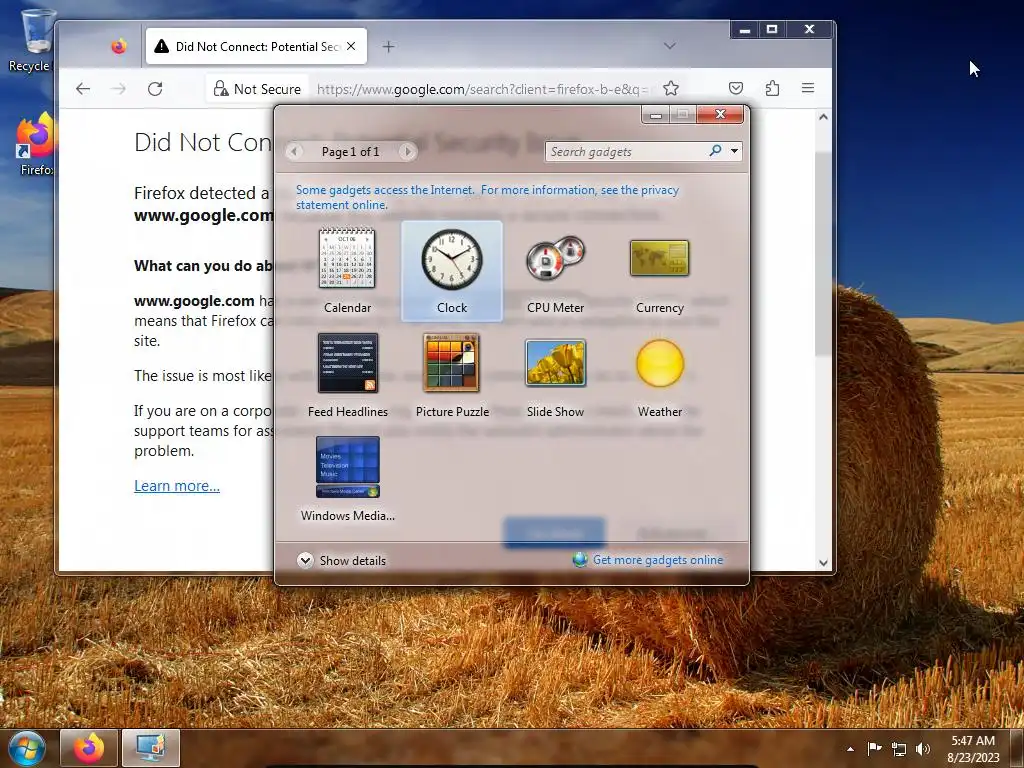
Task: Click the network tray icon
Action: pos(899,750)
